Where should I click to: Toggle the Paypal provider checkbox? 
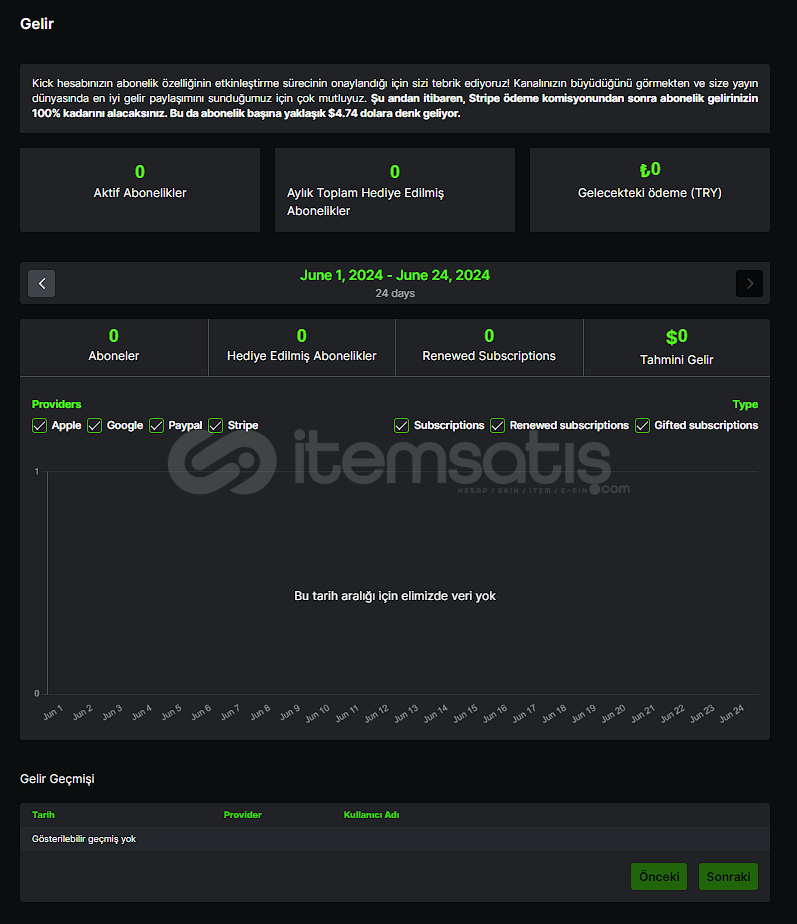tap(156, 425)
